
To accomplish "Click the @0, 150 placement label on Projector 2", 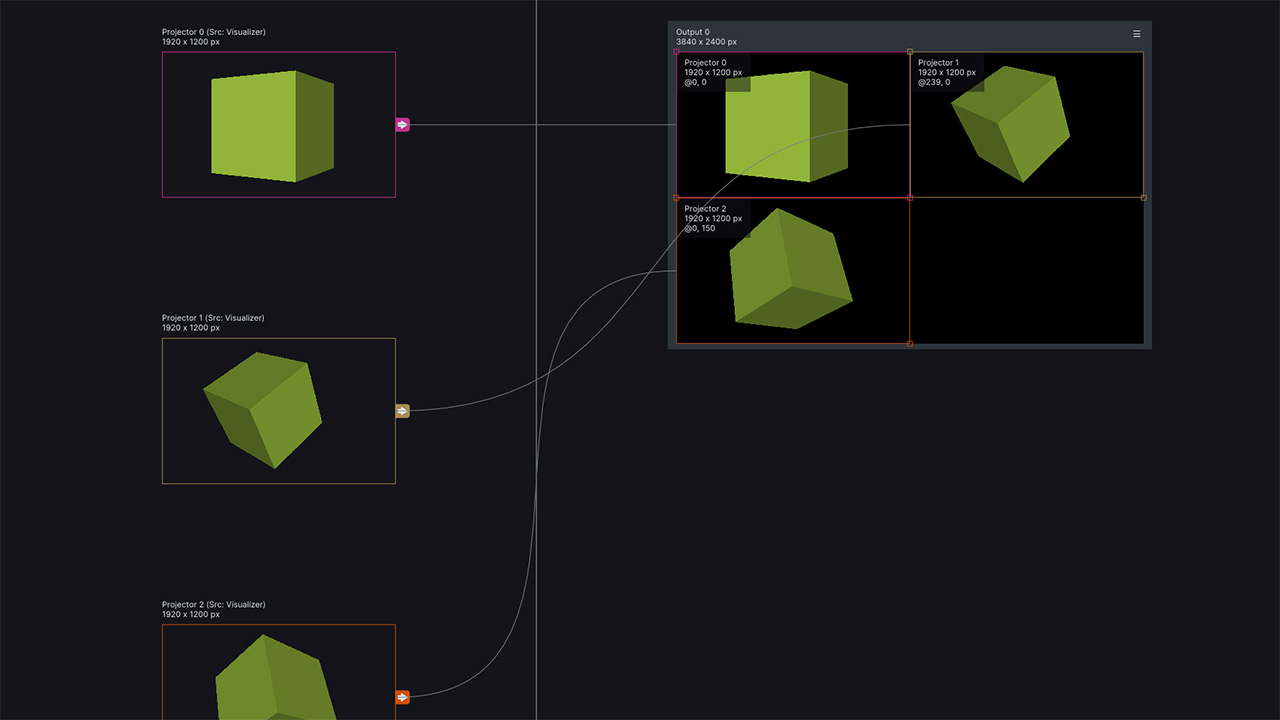I will tap(699, 228).
